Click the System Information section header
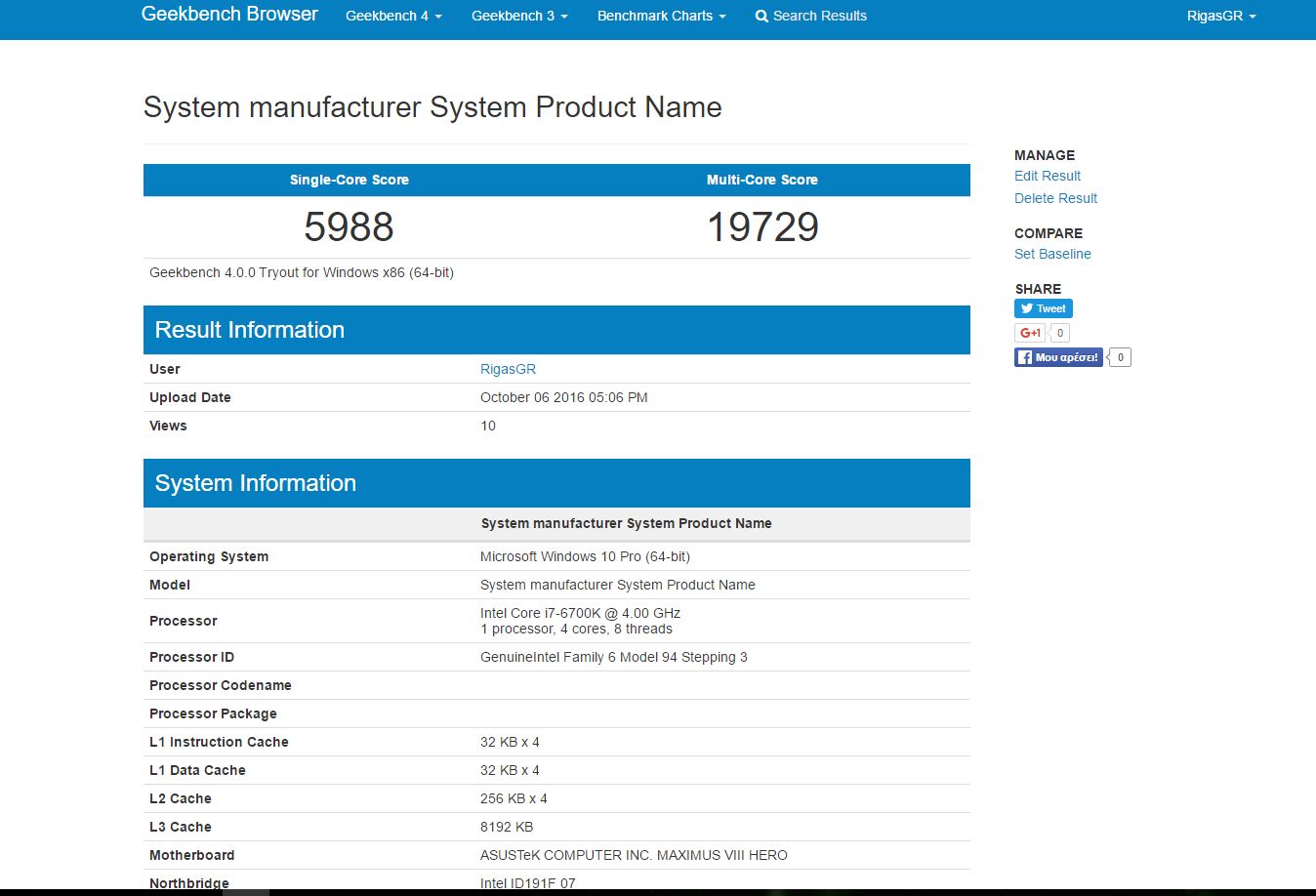Image resolution: width=1316 pixels, height=896 pixels. [x=556, y=483]
